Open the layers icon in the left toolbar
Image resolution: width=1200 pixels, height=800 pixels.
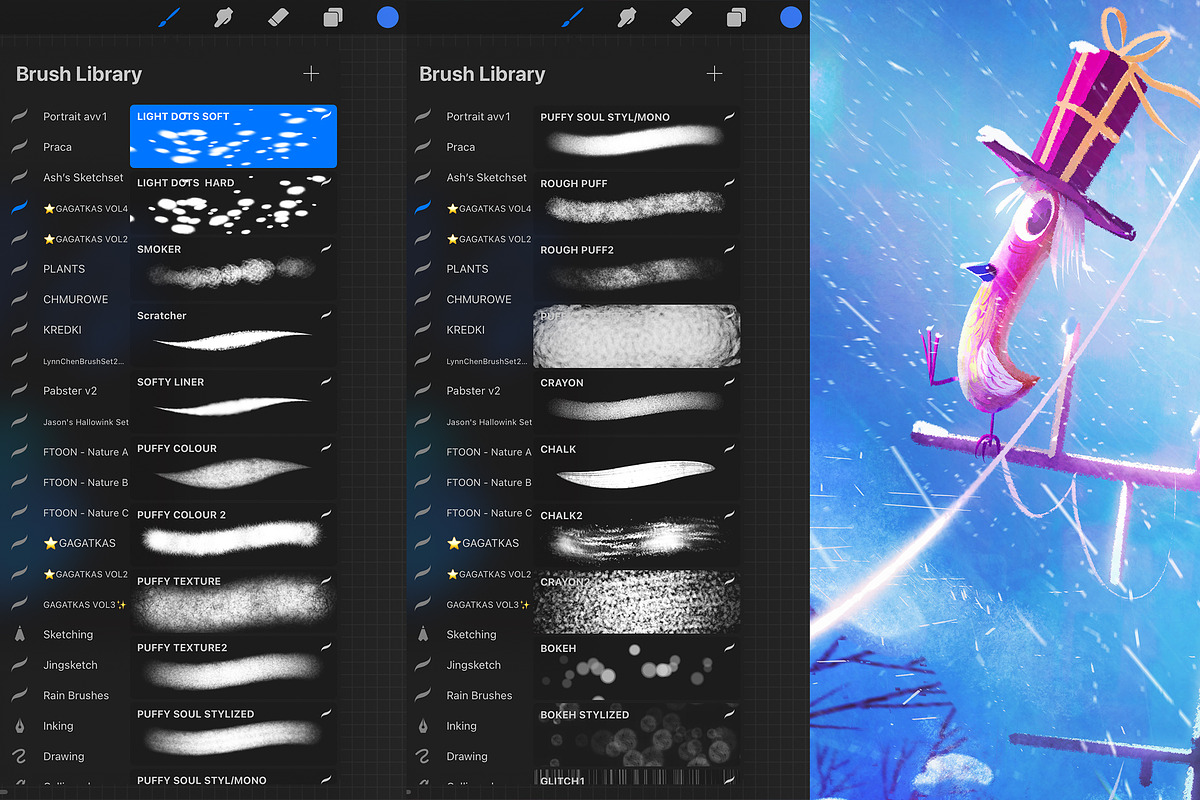point(333,17)
